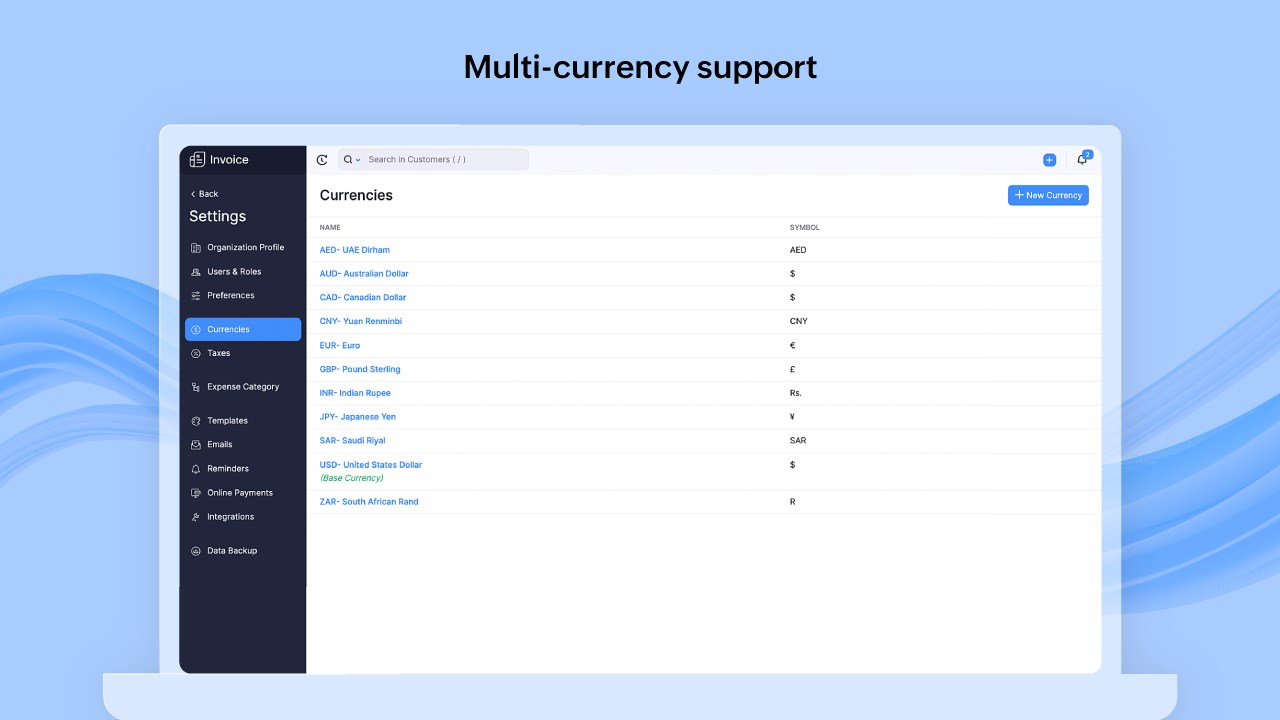Click the Users & Roles icon
Viewport: 1280px width, 720px height.
(196, 272)
